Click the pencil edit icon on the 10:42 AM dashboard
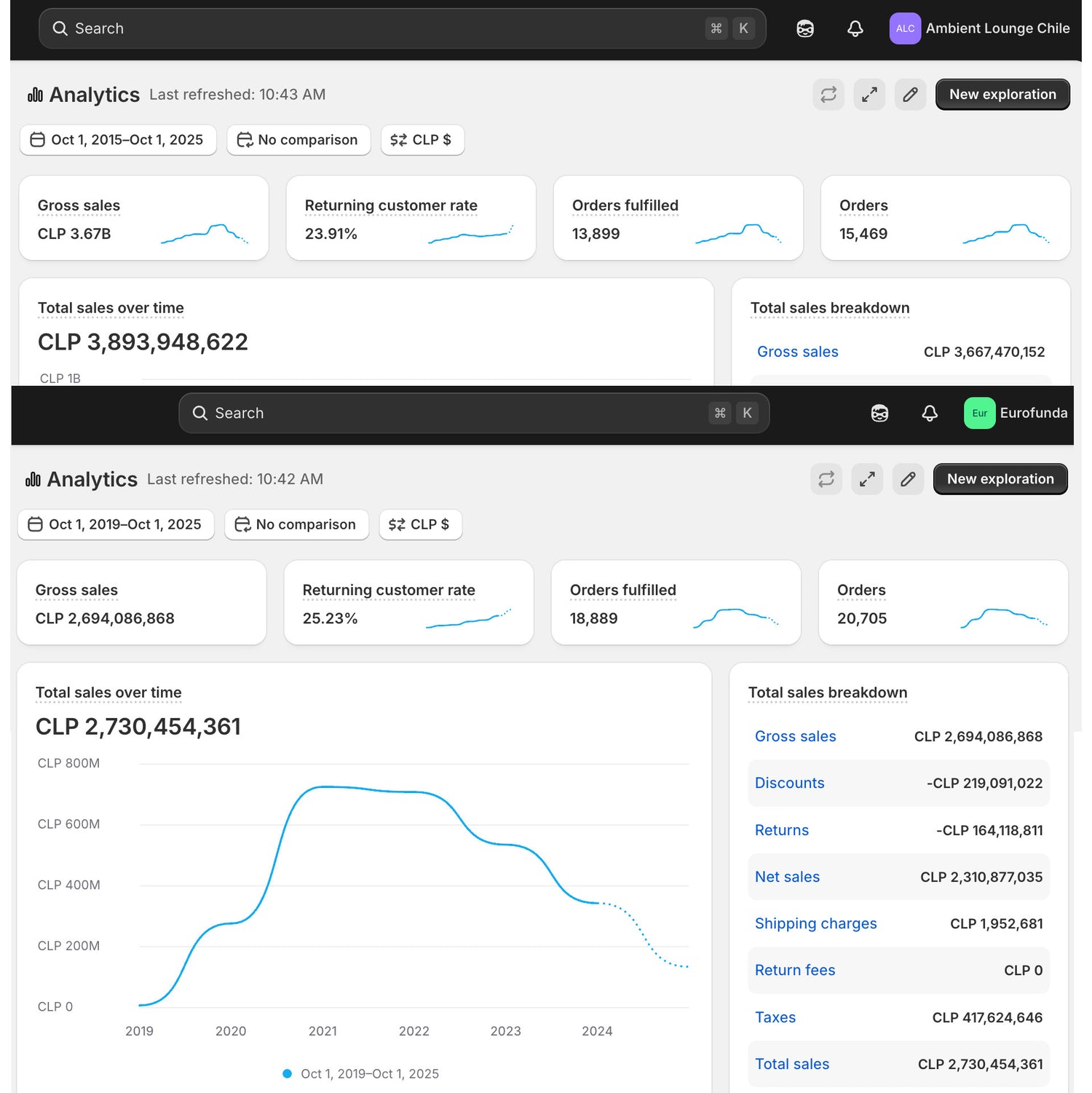 click(x=907, y=479)
